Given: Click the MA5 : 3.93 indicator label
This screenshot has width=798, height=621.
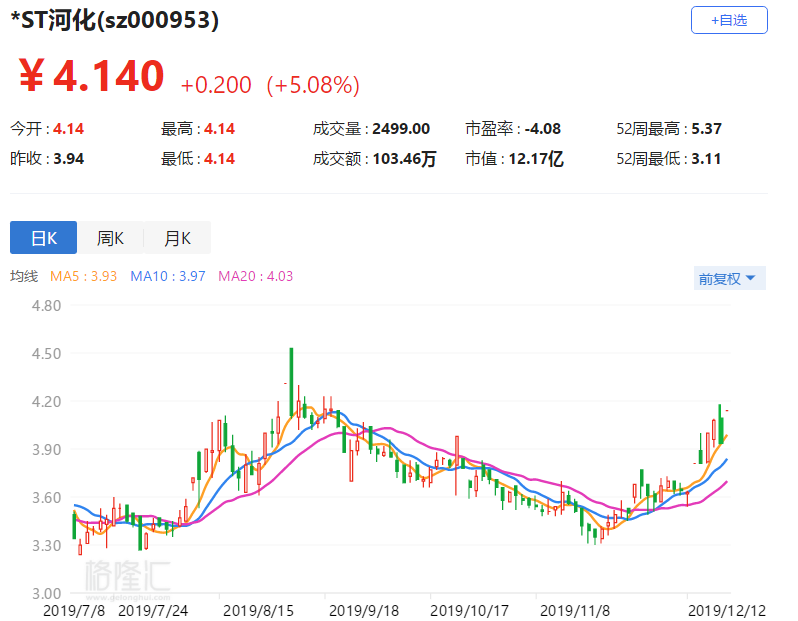Looking at the screenshot, I should 83,276.
